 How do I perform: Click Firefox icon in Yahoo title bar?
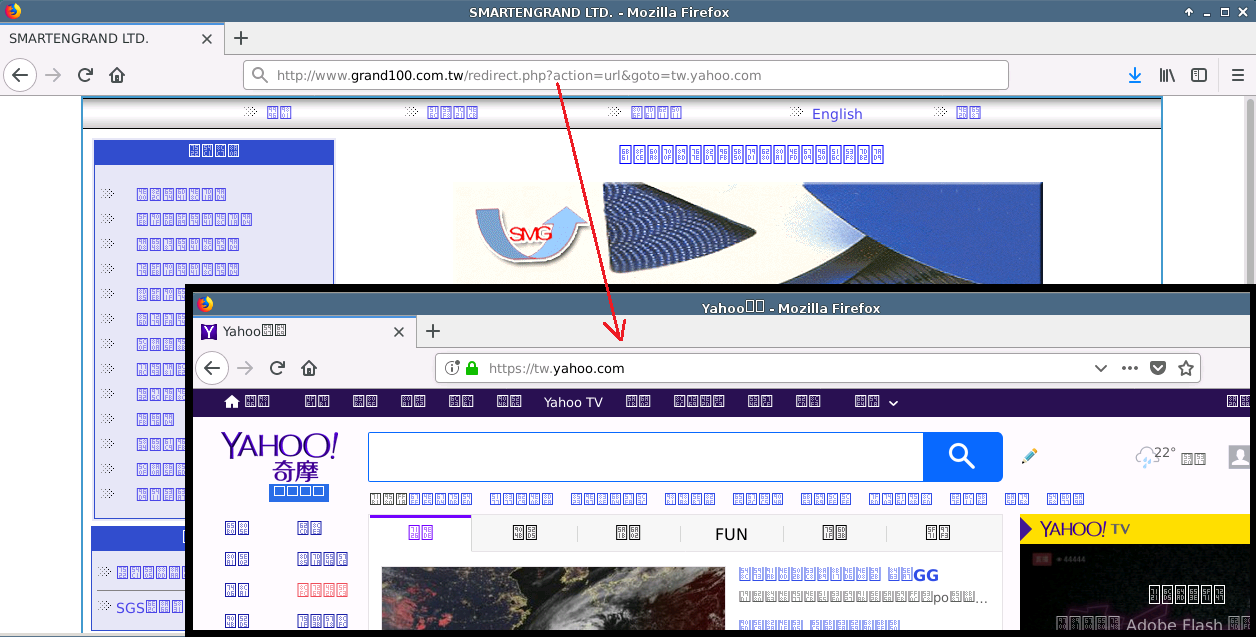[x=205, y=304]
